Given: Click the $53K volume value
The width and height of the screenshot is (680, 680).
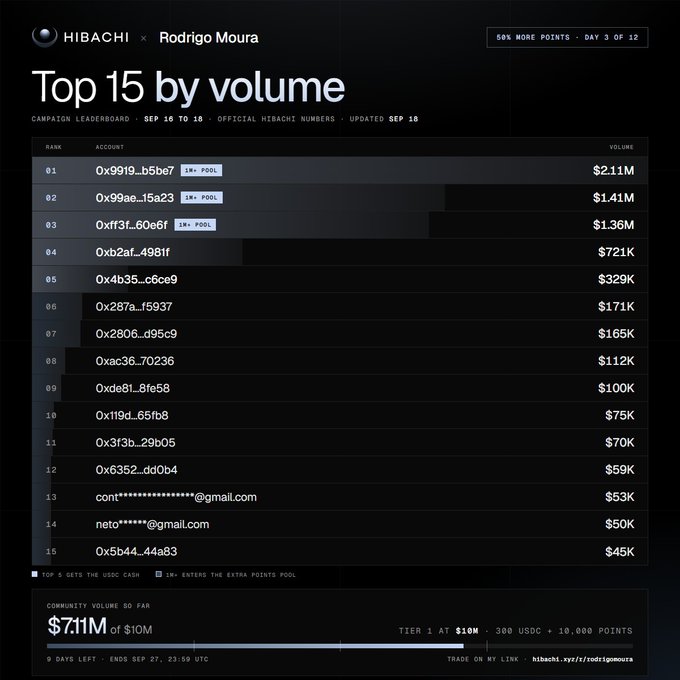Looking at the screenshot, I should tap(620, 497).
